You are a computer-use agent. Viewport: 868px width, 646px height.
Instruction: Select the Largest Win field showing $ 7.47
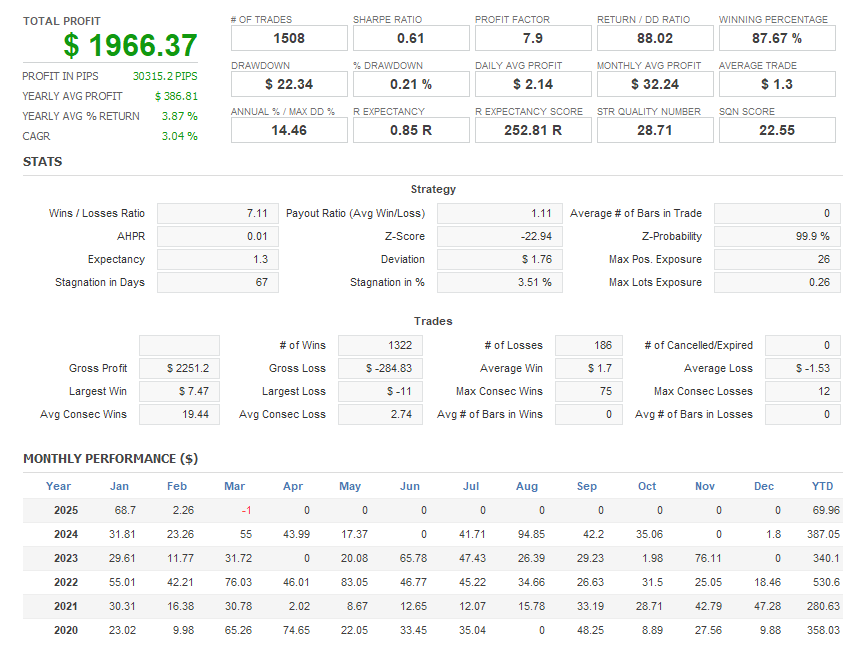(179, 391)
